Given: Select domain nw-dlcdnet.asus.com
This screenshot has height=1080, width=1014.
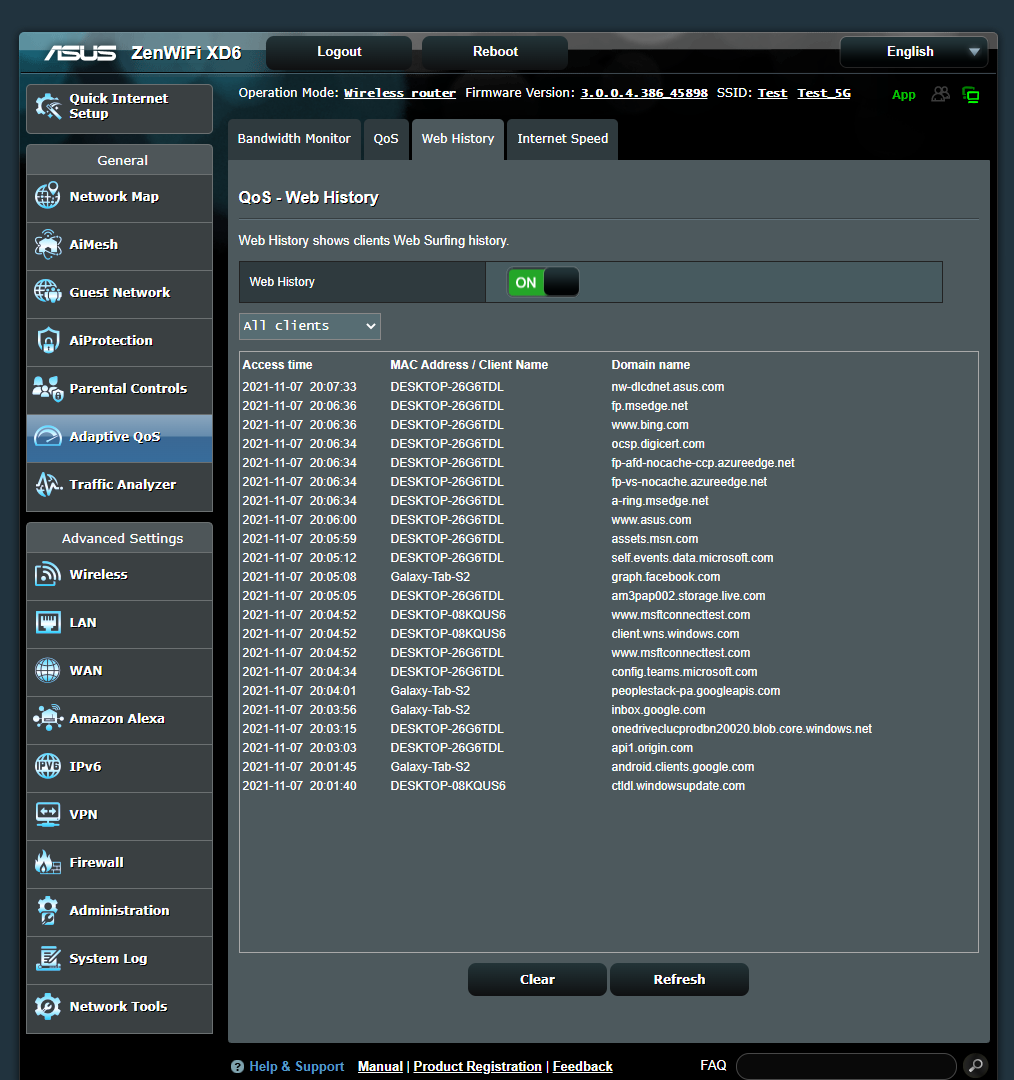Looking at the screenshot, I should pyautogui.click(x=668, y=386).
